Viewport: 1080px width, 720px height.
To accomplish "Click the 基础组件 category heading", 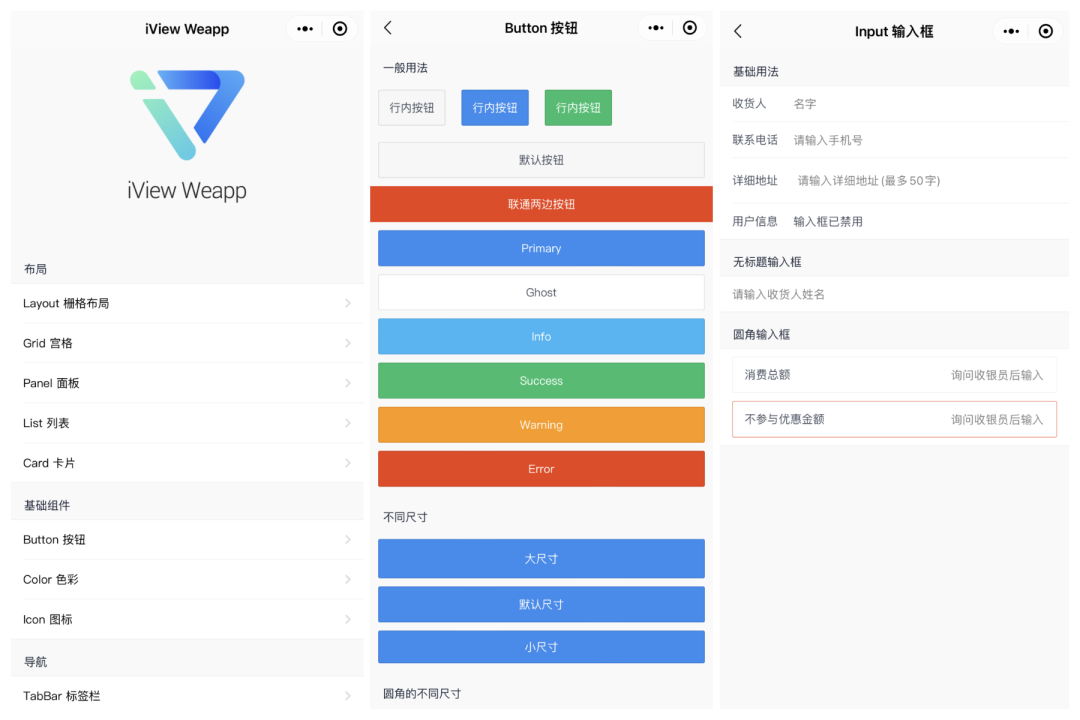I will click(47, 506).
